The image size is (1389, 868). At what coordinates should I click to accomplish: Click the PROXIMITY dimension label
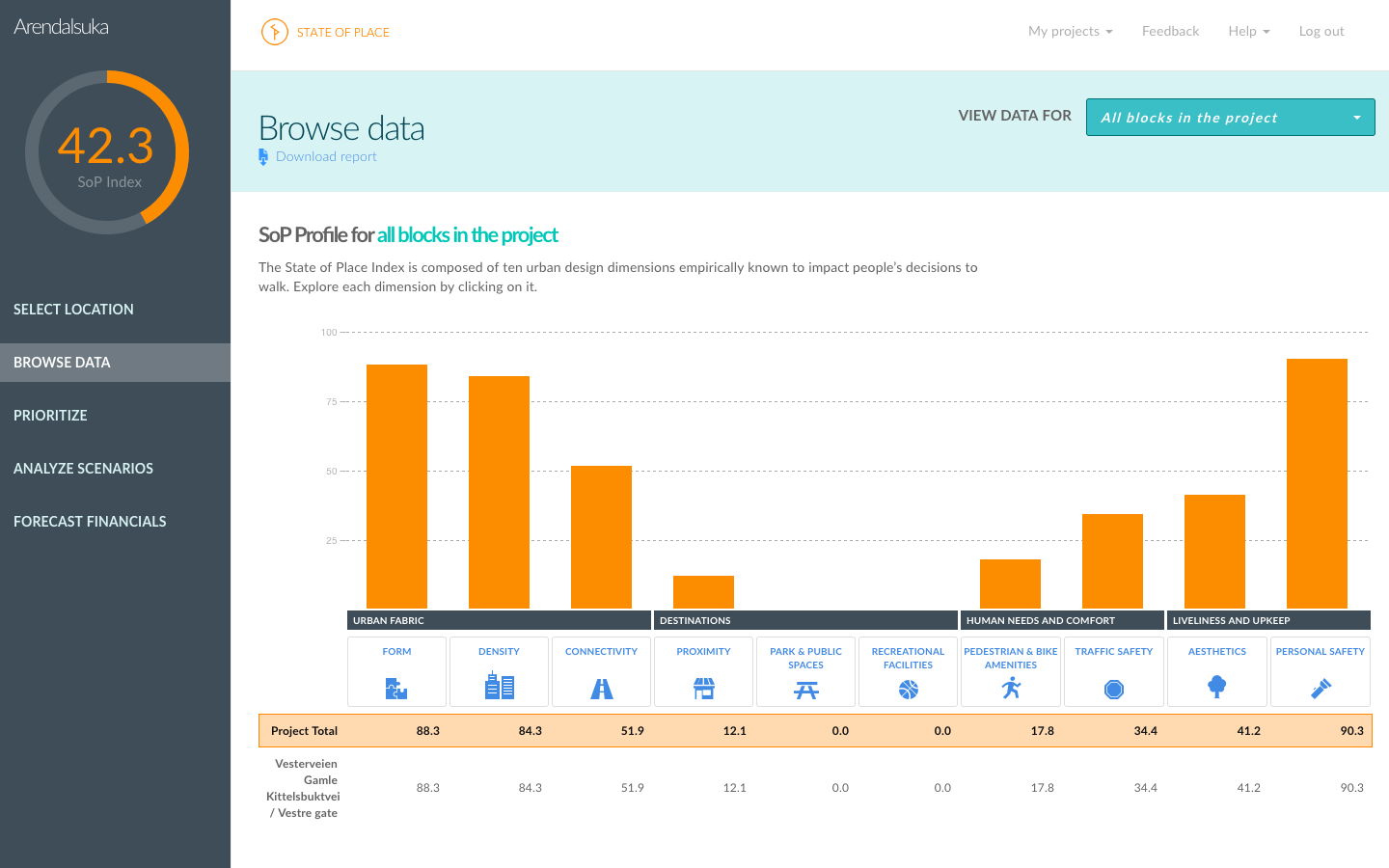tap(703, 652)
